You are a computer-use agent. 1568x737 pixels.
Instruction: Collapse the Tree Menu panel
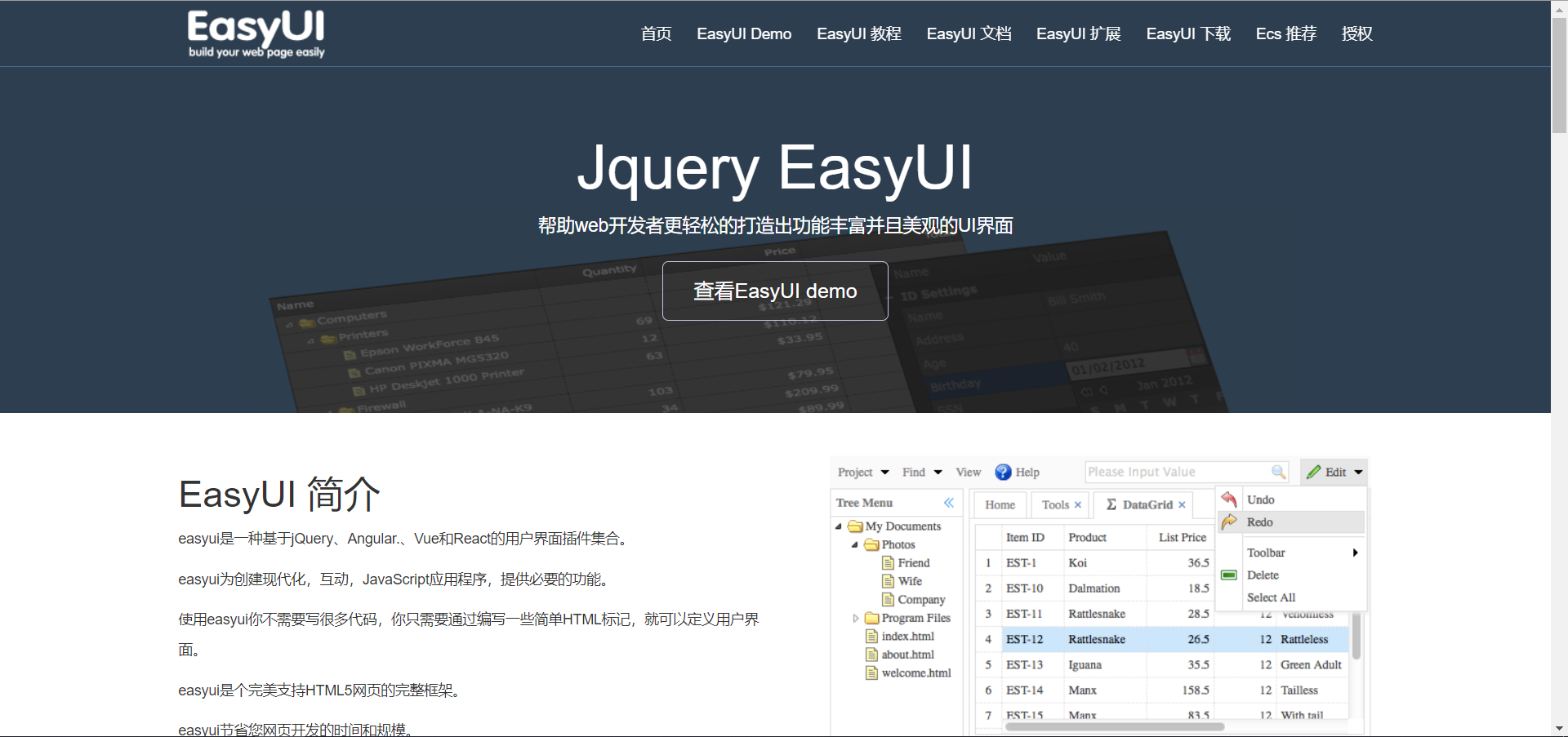(949, 503)
